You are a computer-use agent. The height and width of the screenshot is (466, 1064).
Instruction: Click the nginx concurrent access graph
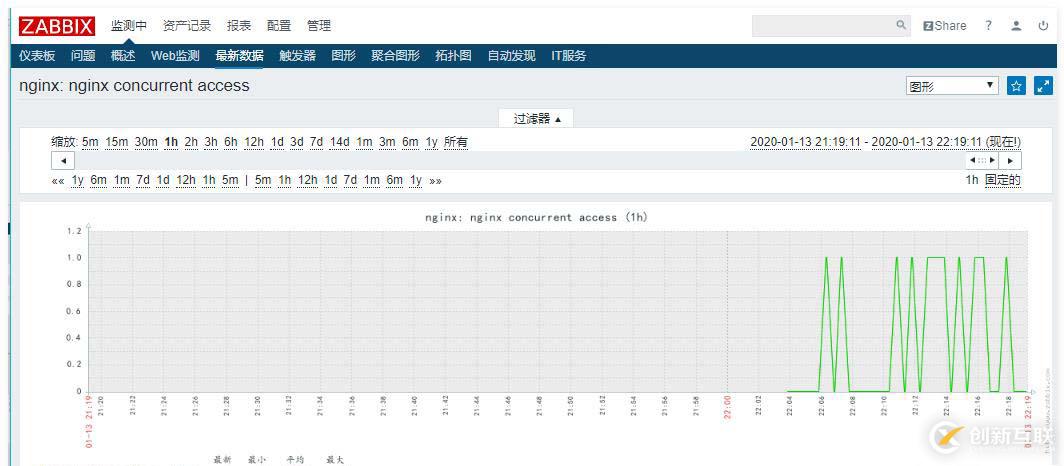coord(558,311)
